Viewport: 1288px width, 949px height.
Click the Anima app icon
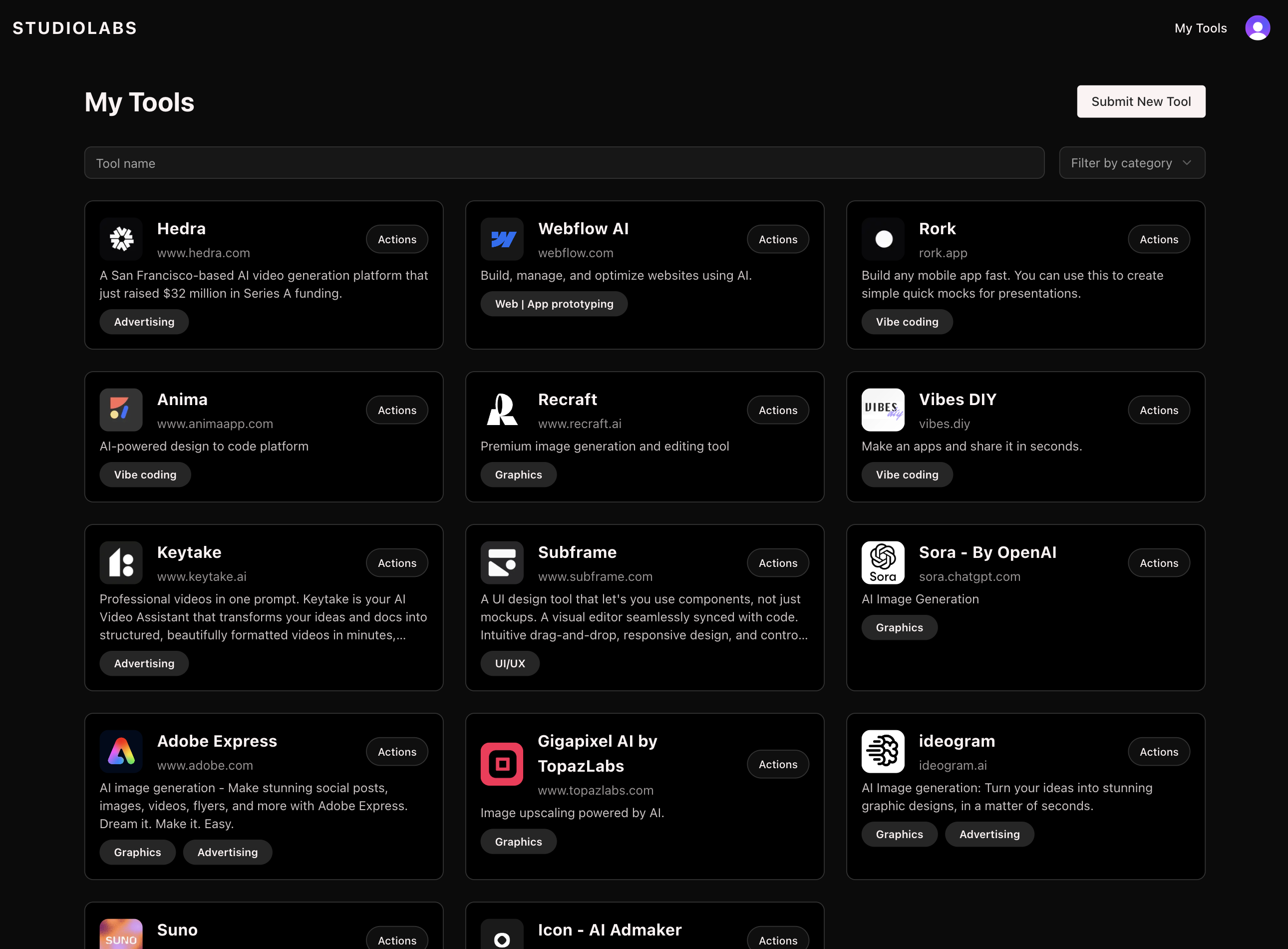pos(121,410)
